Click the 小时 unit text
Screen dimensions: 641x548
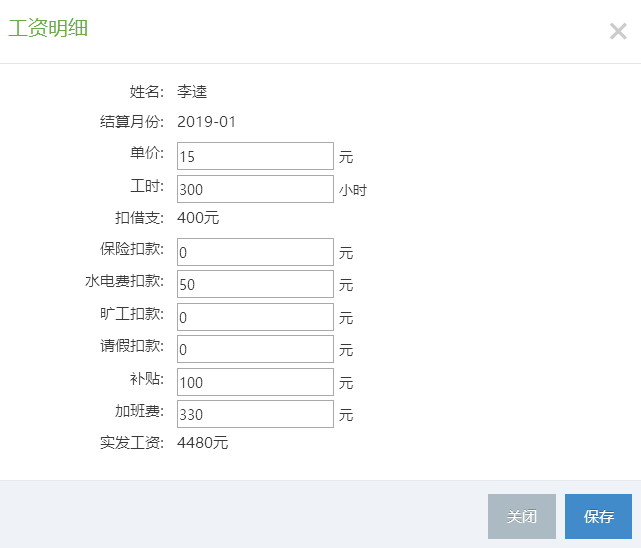[353, 190]
